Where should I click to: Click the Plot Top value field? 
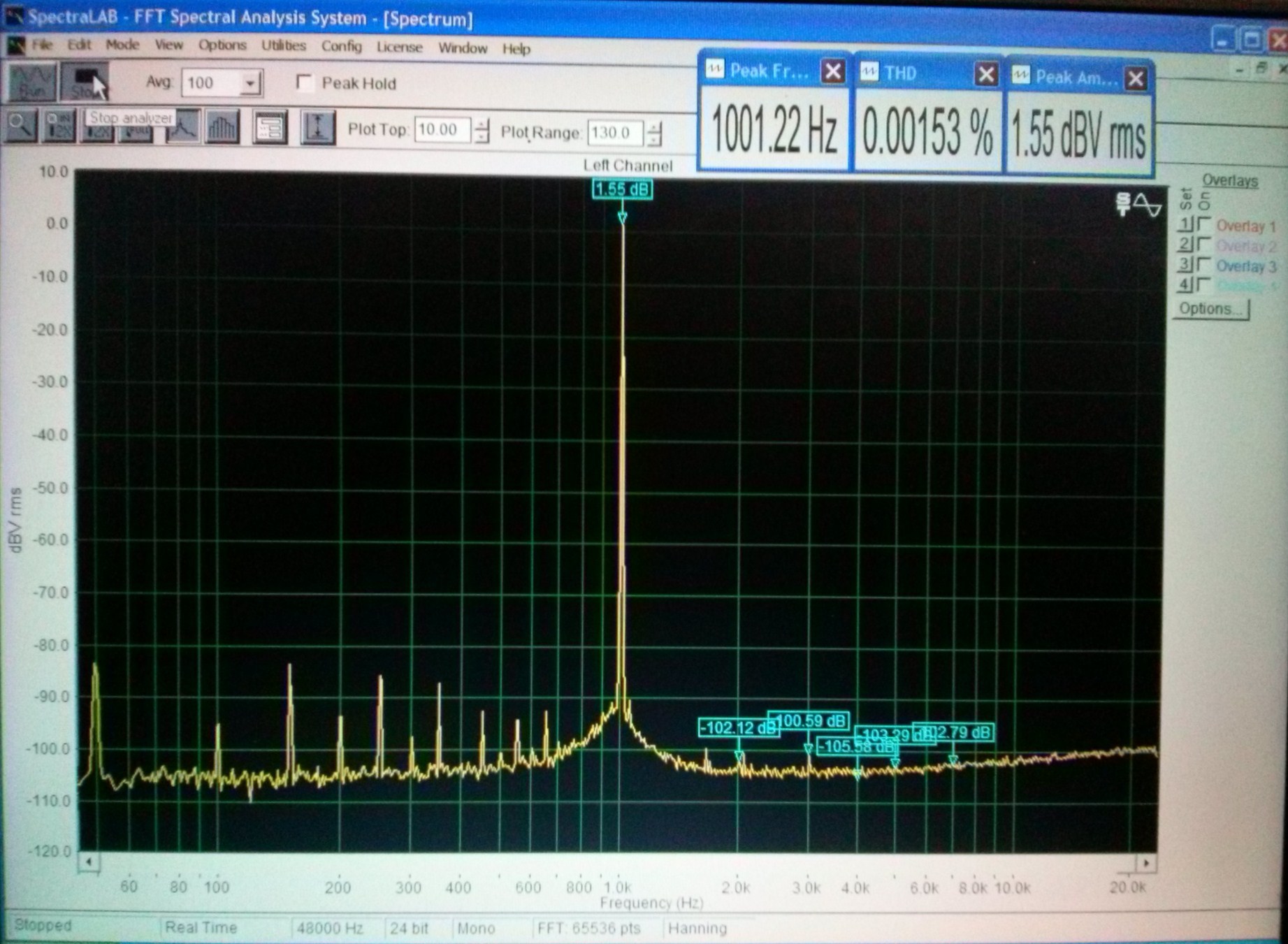pos(443,130)
